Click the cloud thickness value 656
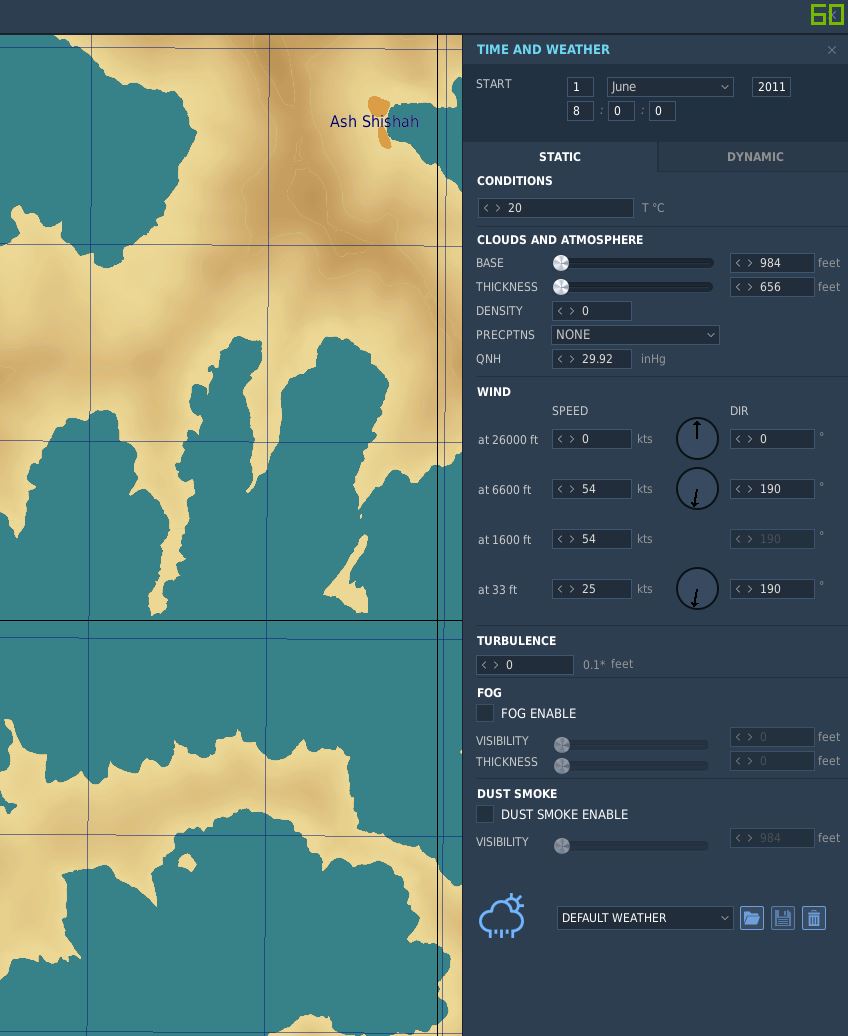The image size is (848, 1036). pos(771,287)
